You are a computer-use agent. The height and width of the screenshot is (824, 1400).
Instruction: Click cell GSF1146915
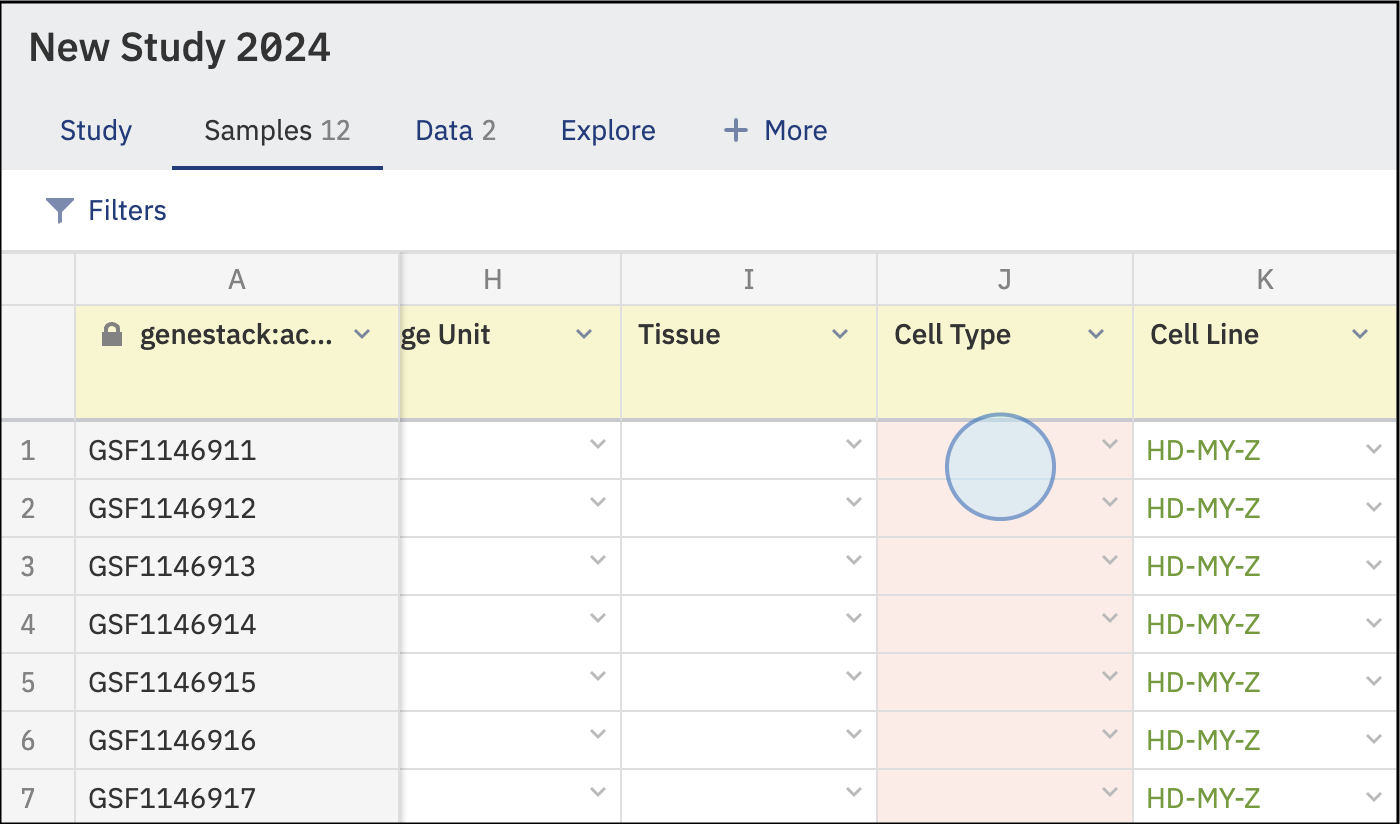[237, 682]
